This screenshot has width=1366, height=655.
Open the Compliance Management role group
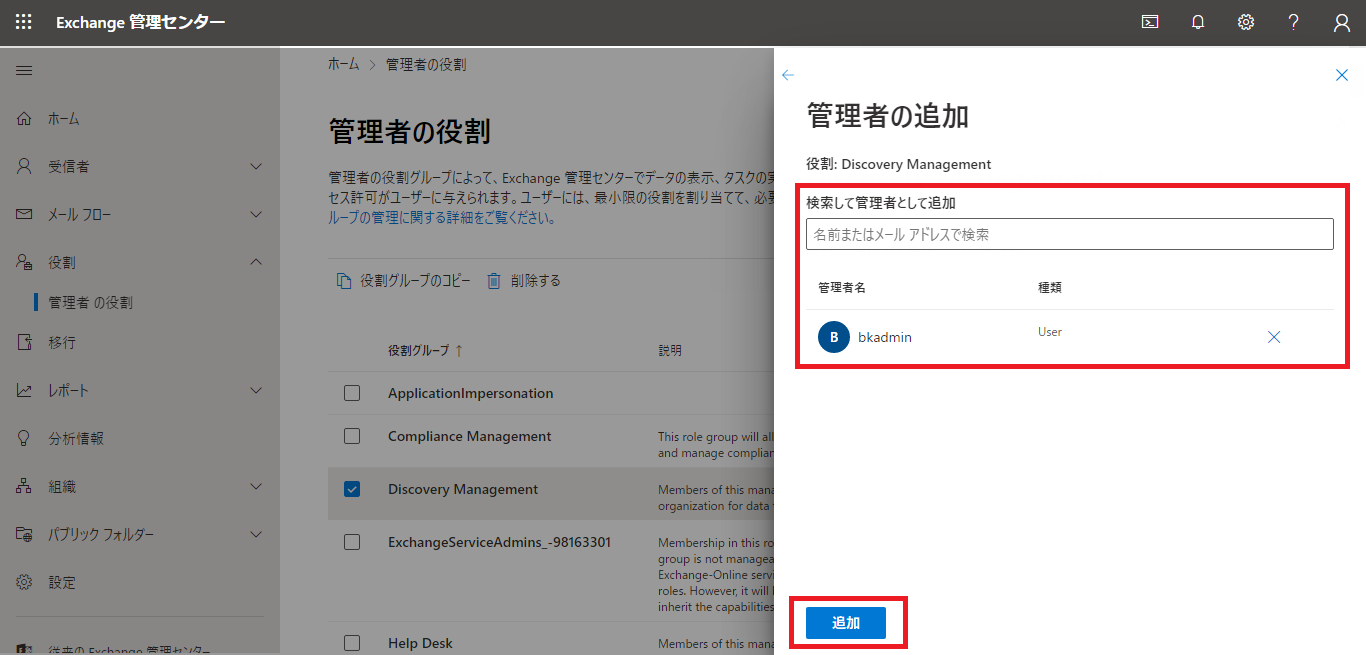click(x=470, y=436)
